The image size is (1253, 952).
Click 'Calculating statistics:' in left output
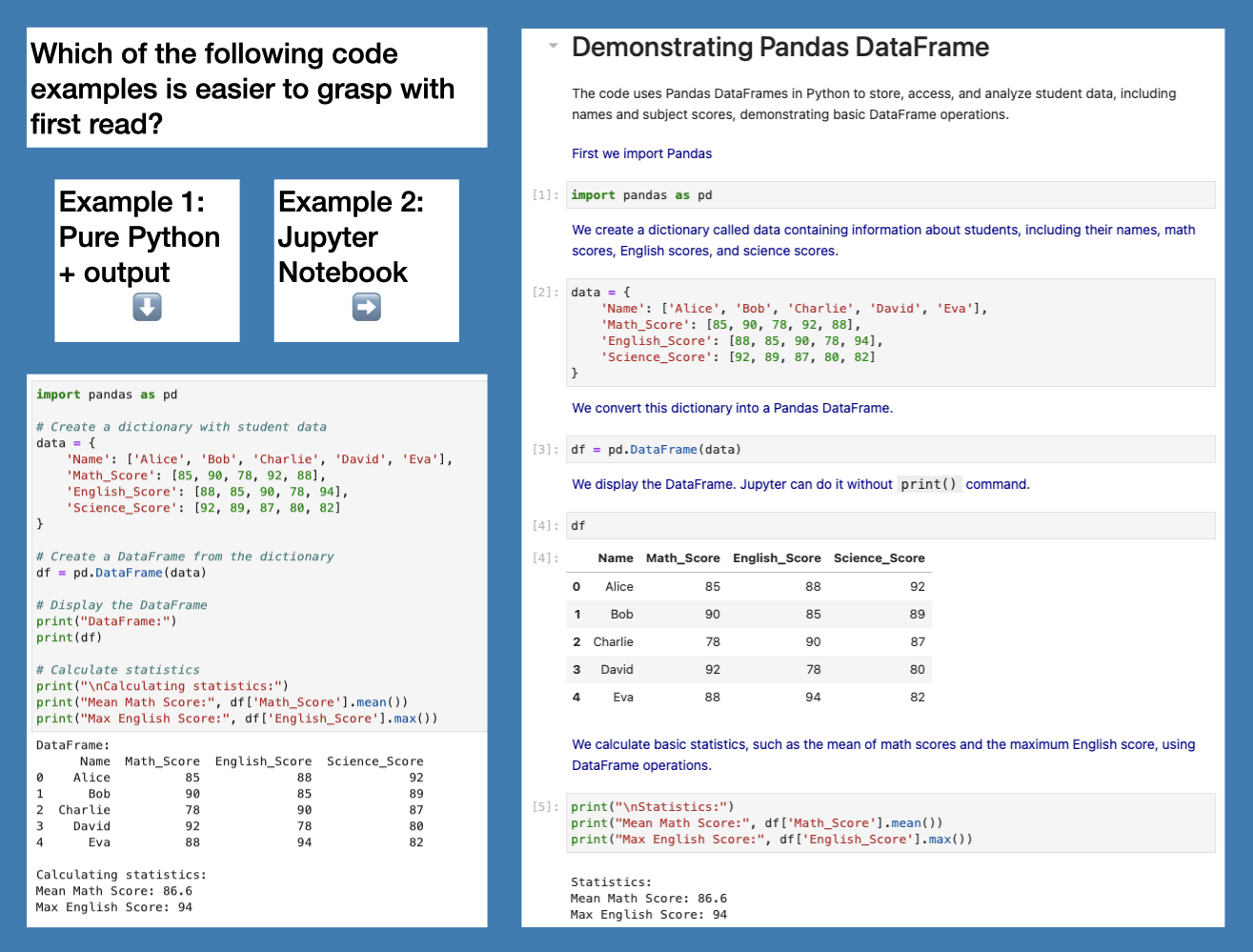tap(121, 875)
